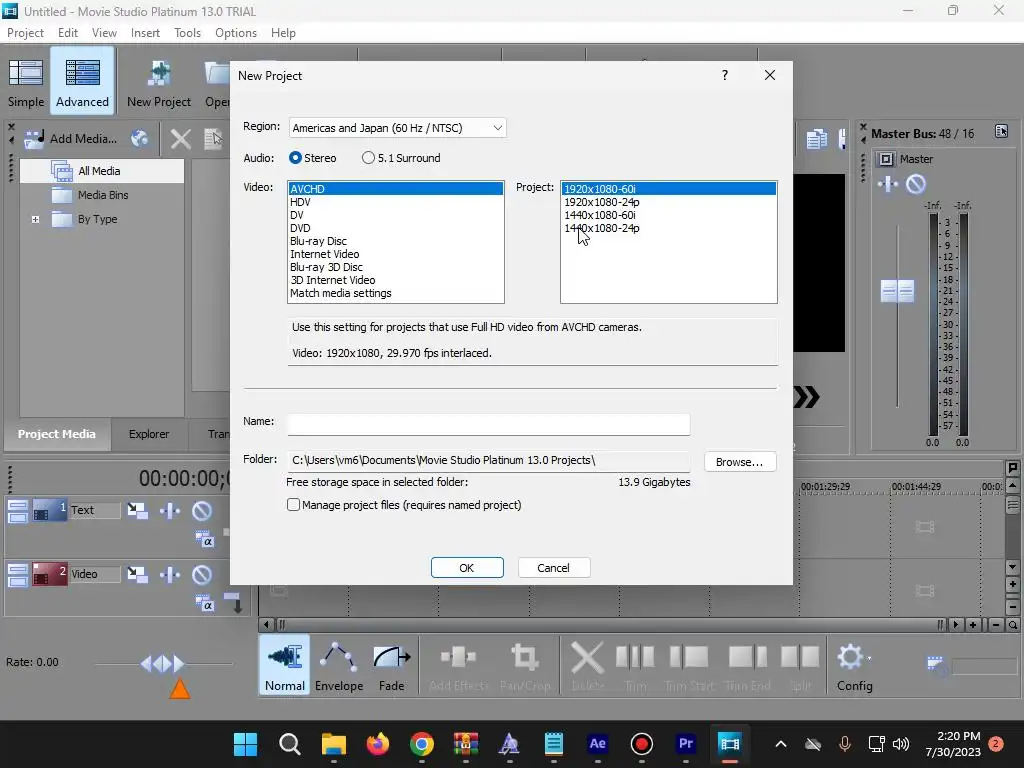The height and width of the screenshot is (768, 1024).
Task: Select 1440x1080-60i project preset
Action: 669,215
